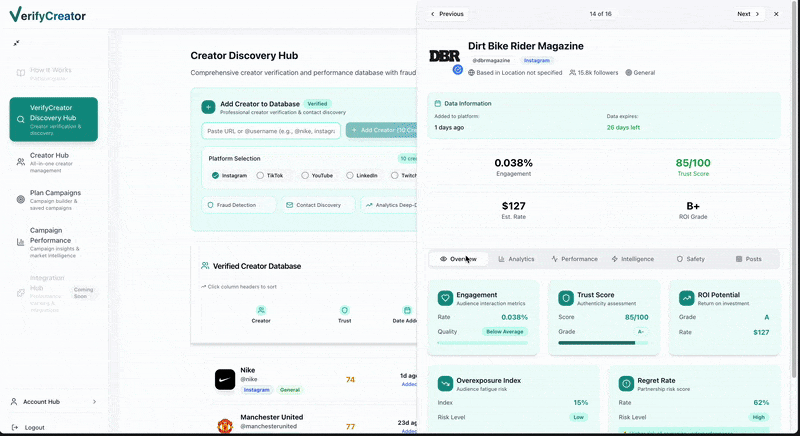Screen dimensions: 800x436
Task: Select the YouTube platform radio
Action: [305, 175]
